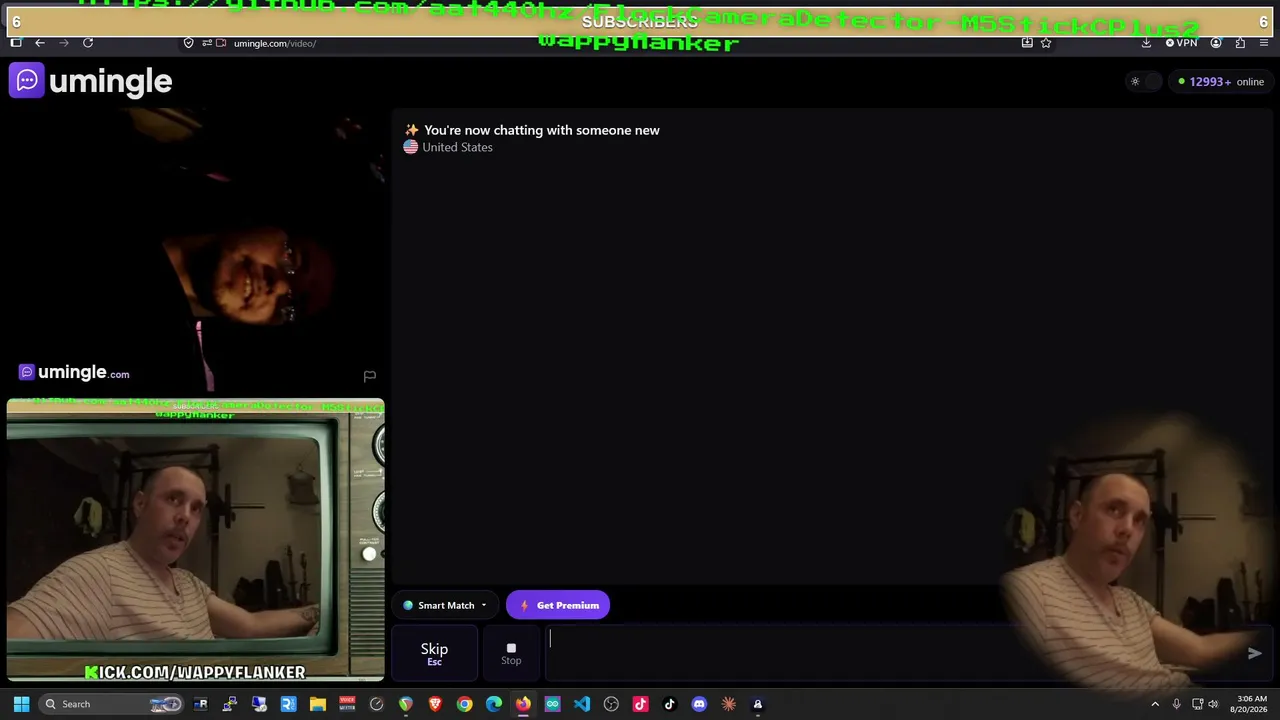
Task: Stop the current video chat
Action: 511,653
